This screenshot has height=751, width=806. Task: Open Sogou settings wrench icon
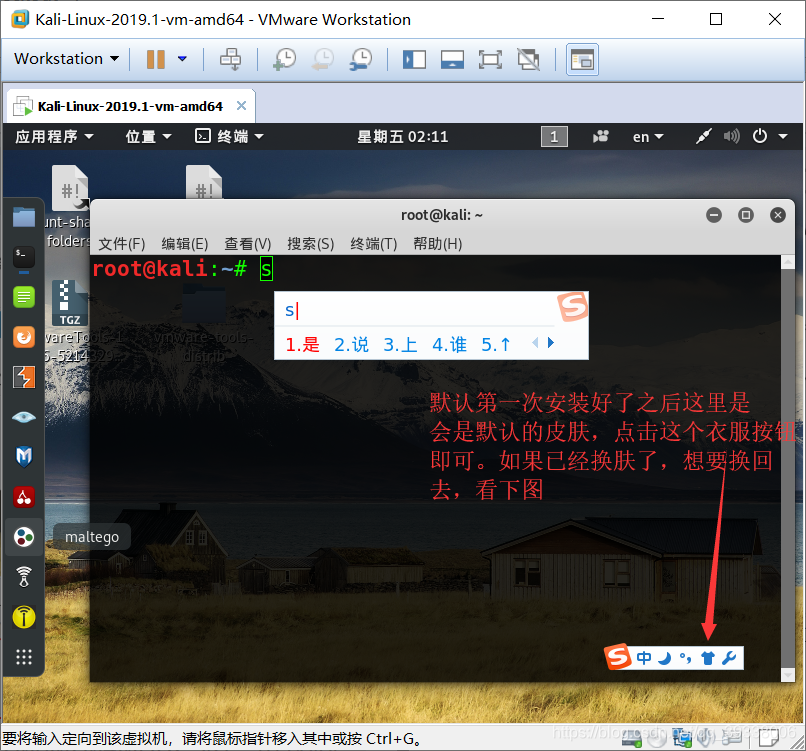pos(729,658)
